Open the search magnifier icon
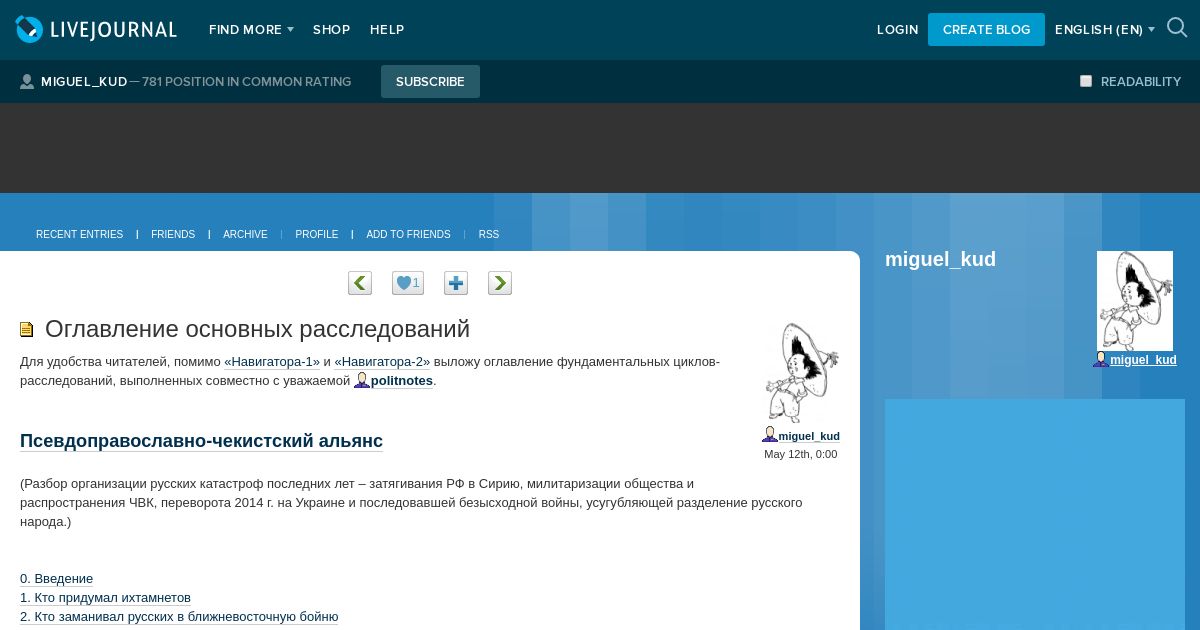 pyautogui.click(x=1177, y=28)
